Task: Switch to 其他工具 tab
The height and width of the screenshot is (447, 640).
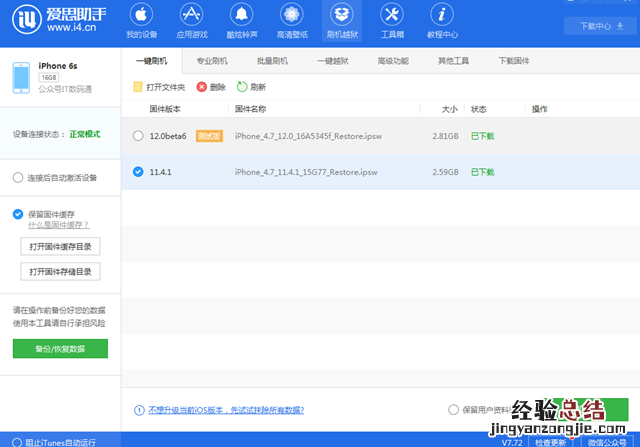Action: coord(453,61)
